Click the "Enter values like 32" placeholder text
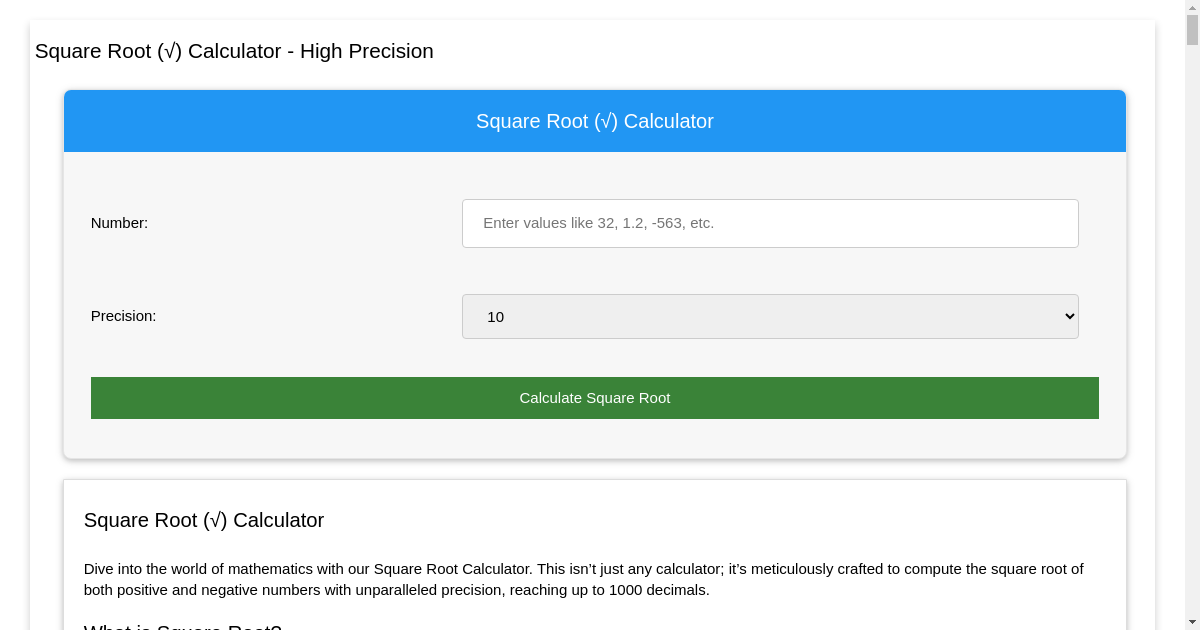This screenshot has width=1200, height=630. (x=598, y=223)
